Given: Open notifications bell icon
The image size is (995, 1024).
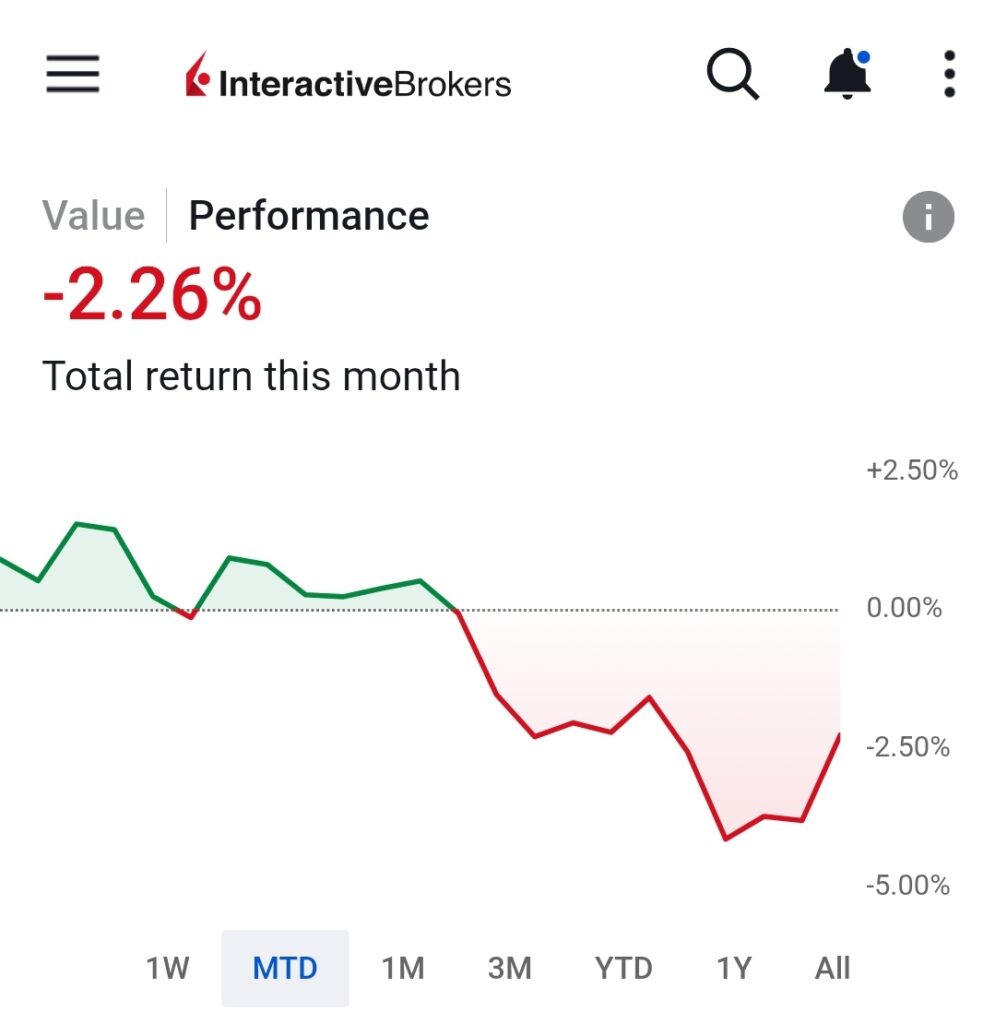Looking at the screenshot, I should point(846,74).
